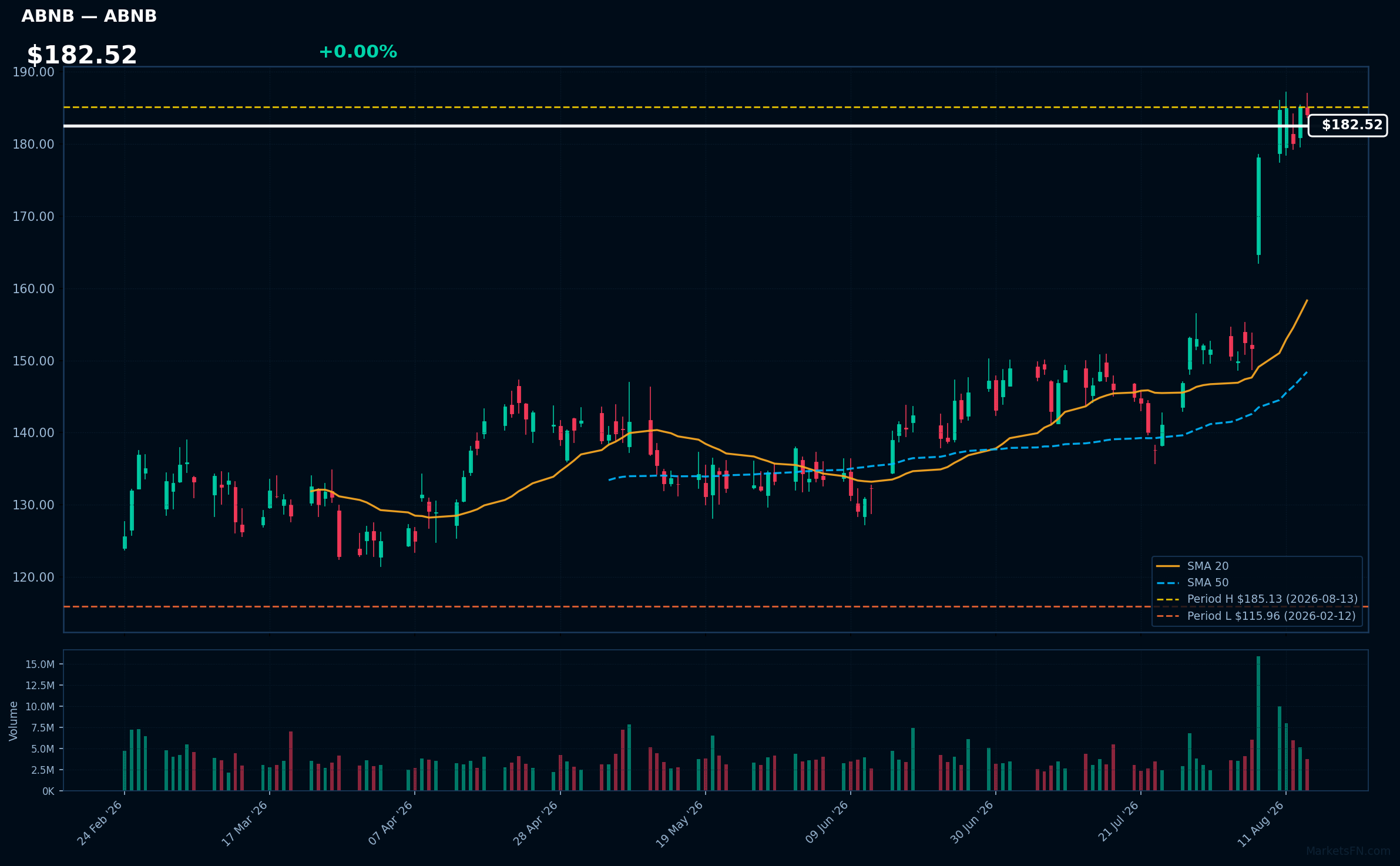The height and width of the screenshot is (866, 1400).
Task: Click the 2.5M volume axis label
Action: pos(43,770)
